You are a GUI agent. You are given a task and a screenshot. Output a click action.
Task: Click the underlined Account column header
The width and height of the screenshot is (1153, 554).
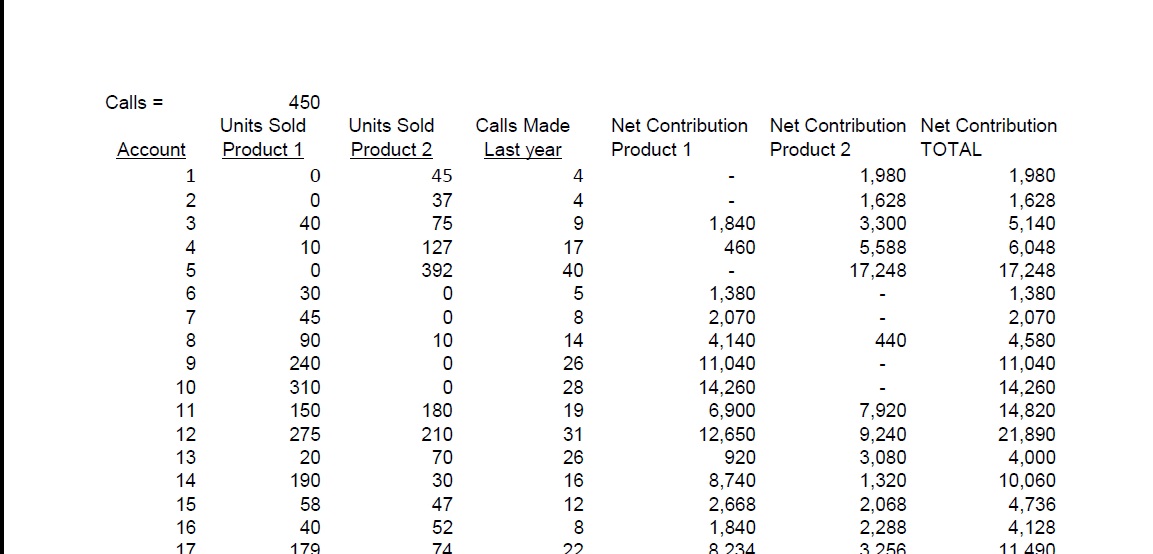[x=151, y=150]
